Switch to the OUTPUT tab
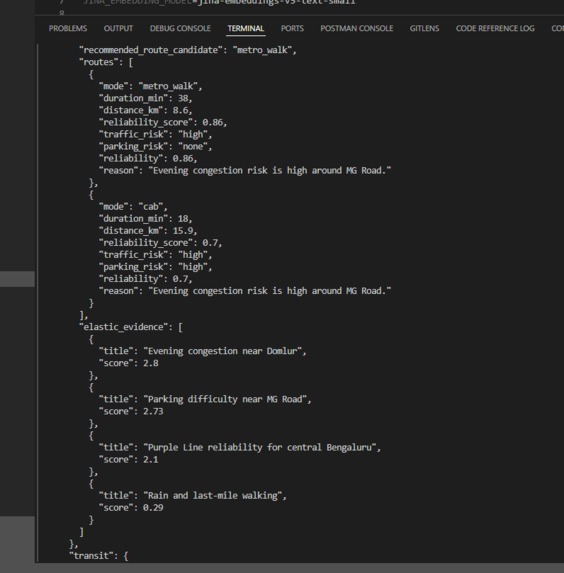The width and height of the screenshot is (564, 573). pyautogui.click(x=118, y=29)
